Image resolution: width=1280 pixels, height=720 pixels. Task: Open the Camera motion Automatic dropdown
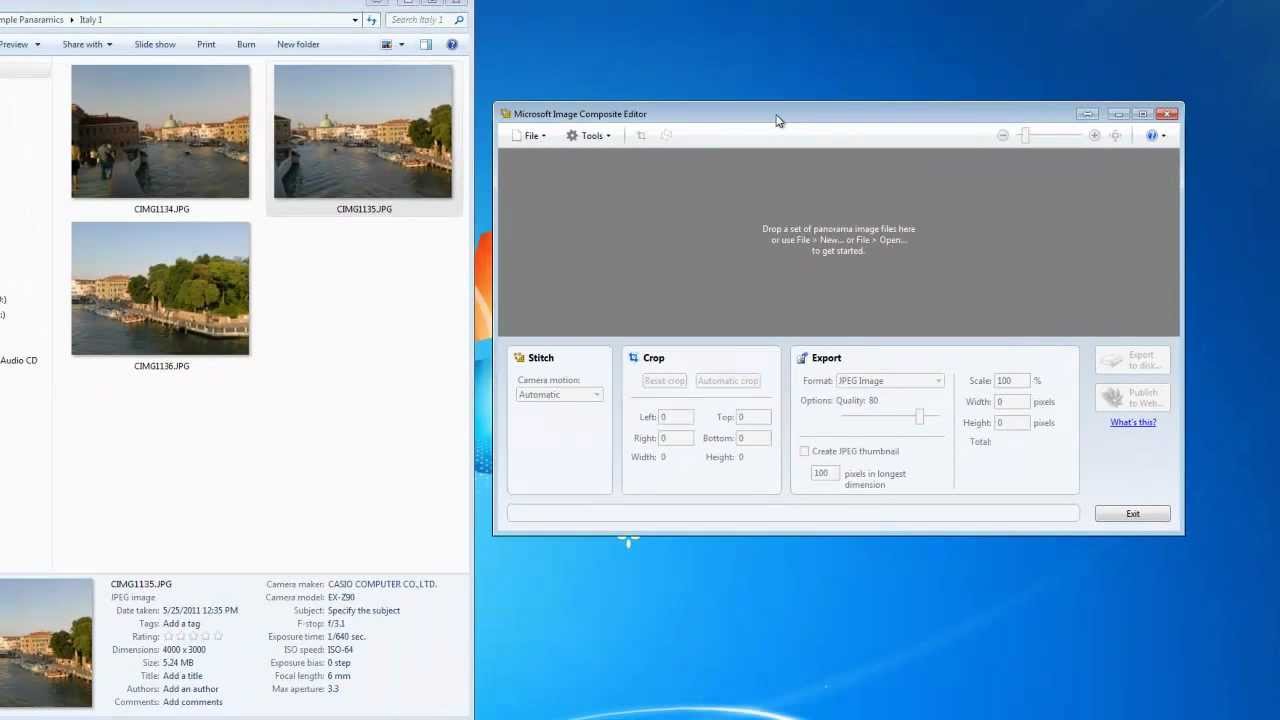pos(559,395)
